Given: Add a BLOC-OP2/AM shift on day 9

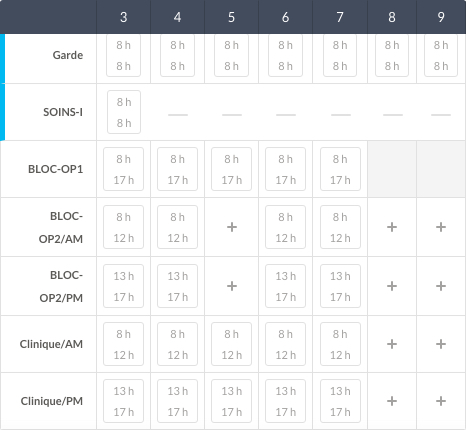Looking at the screenshot, I should [441, 227].
